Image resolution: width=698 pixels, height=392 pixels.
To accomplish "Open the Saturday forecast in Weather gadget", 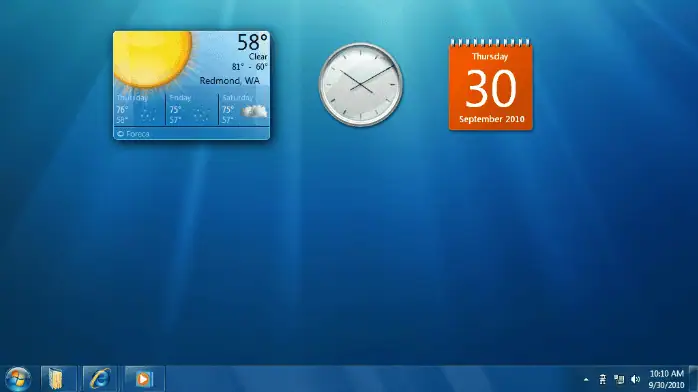I will [244, 109].
